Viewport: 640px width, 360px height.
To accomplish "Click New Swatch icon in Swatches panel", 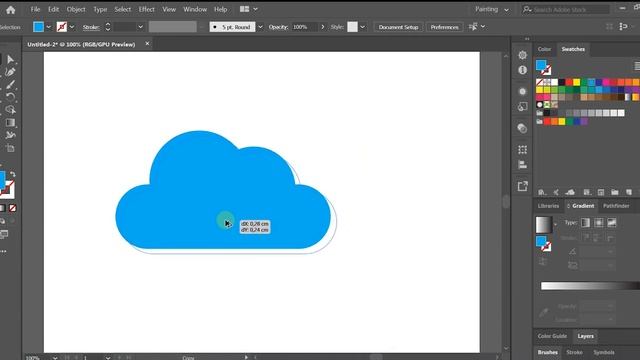I will coord(629,192).
